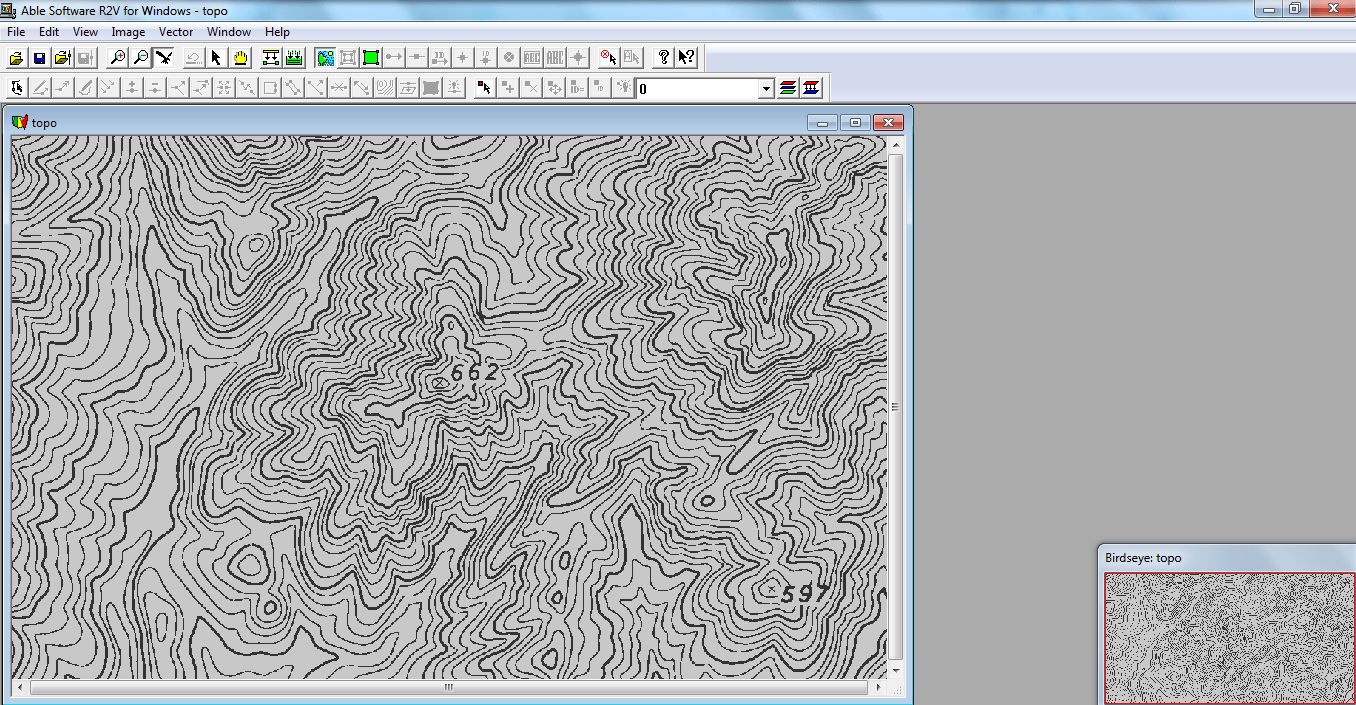Image resolution: width=1356 pixels, height=705 pixels.
Task: Click the grayed undo arrow icon
Action: [x=194, y=58]
